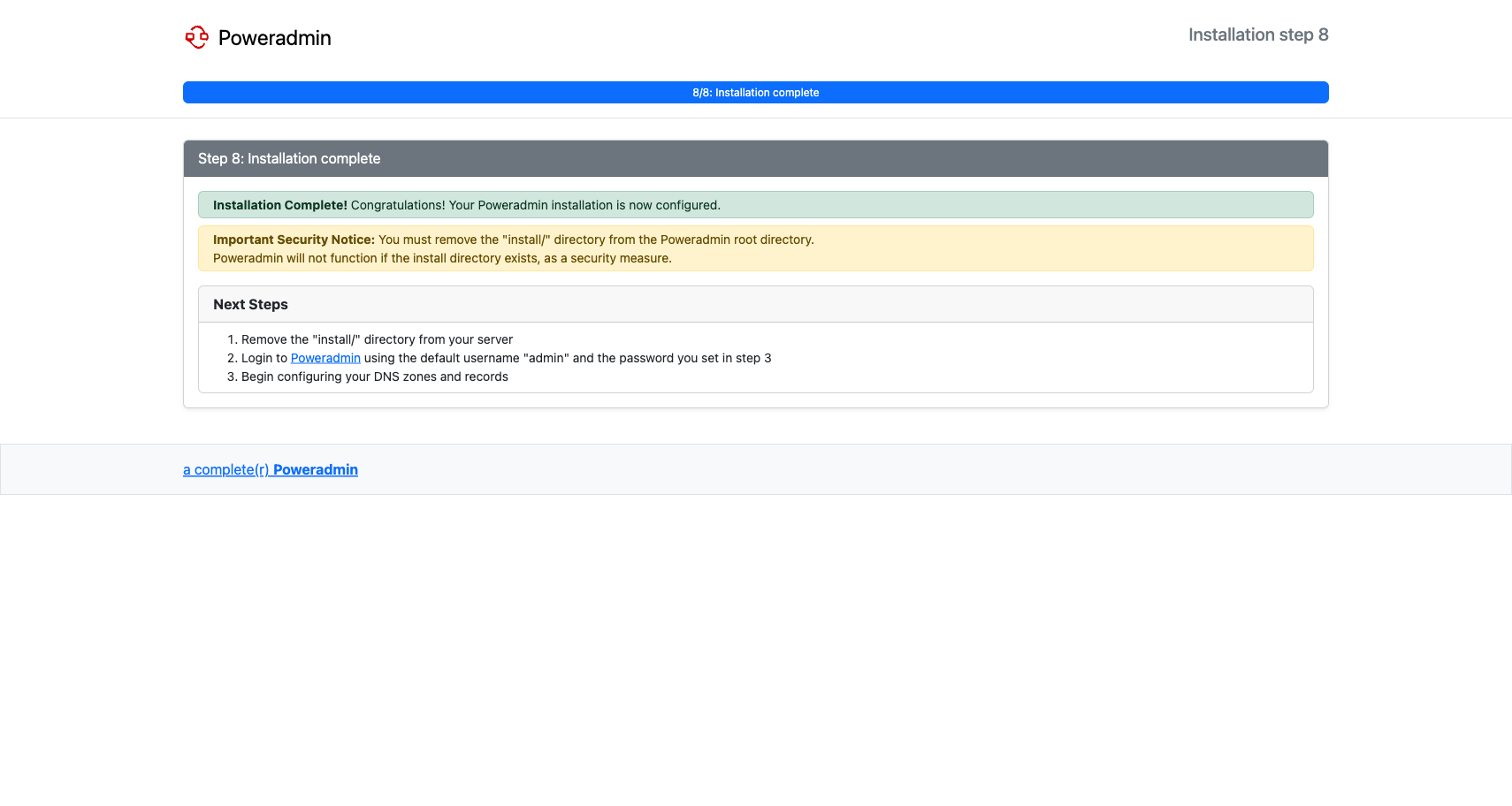Click bold "Poweradmin" word in footer link
Screen dimensions: 1512x806
tap(315, 469)
